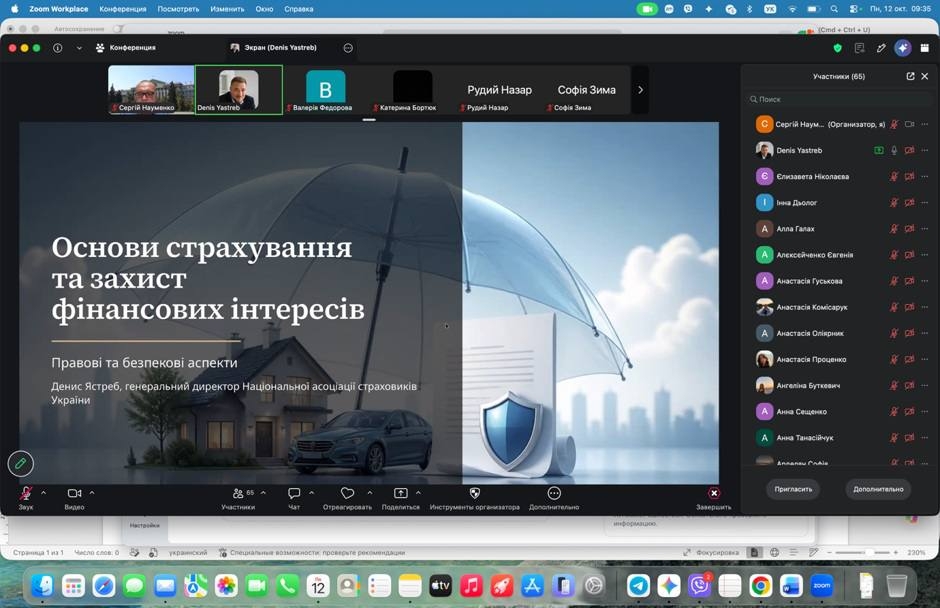This screenshot has height=608, width=940.
Task: Click the annotation pencil button on slide
Action: tap(20, 463)
